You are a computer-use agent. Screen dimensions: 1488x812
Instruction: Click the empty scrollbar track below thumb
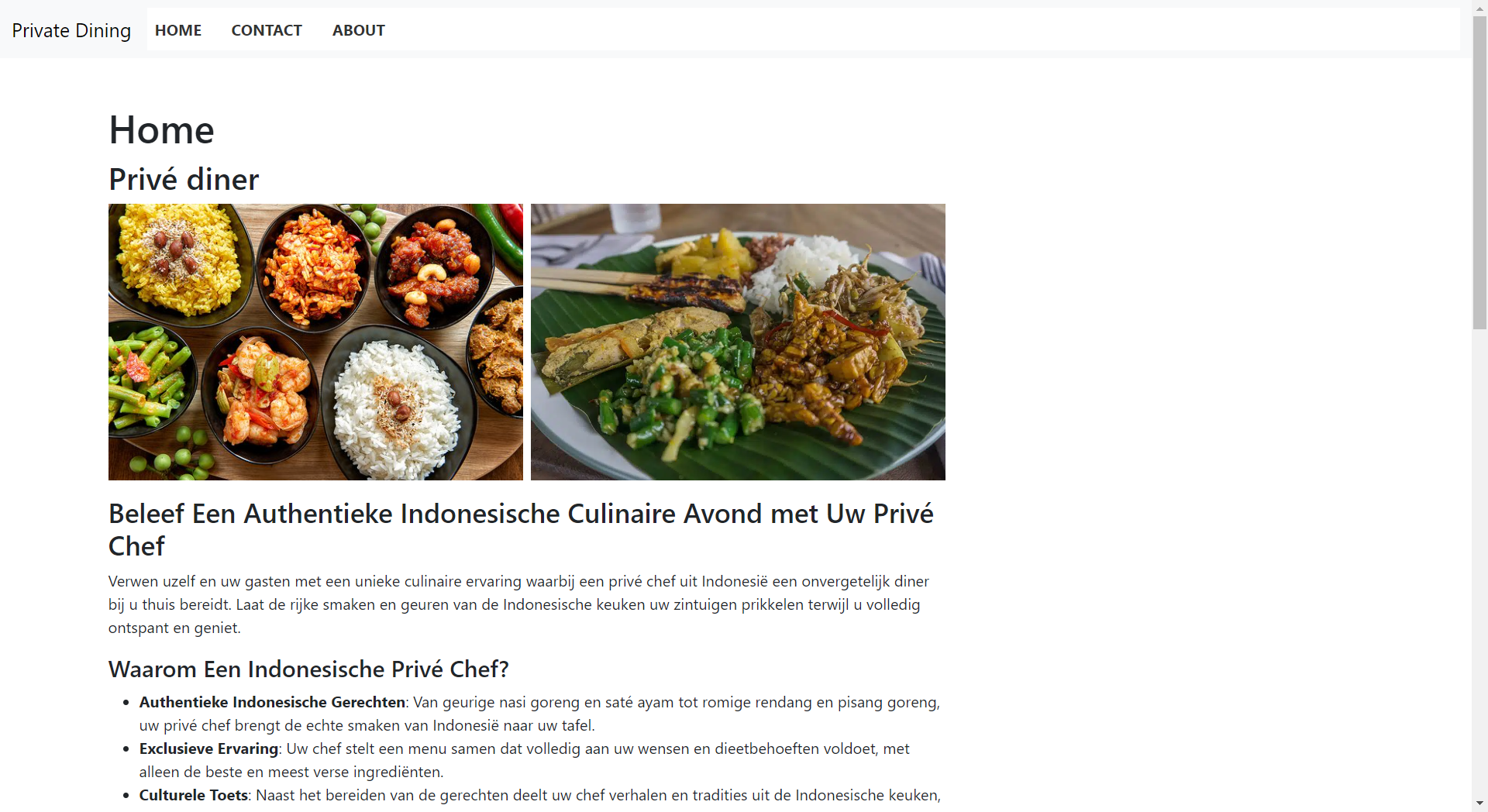point(1479,563)
